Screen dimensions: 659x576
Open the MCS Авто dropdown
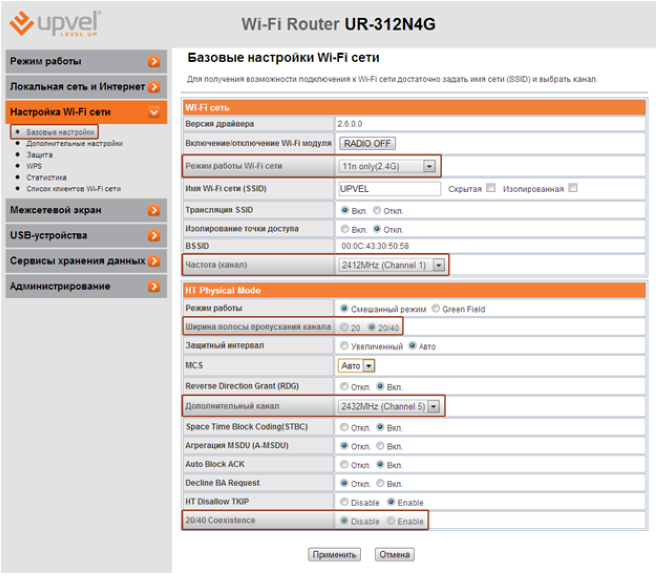[356, 366]
